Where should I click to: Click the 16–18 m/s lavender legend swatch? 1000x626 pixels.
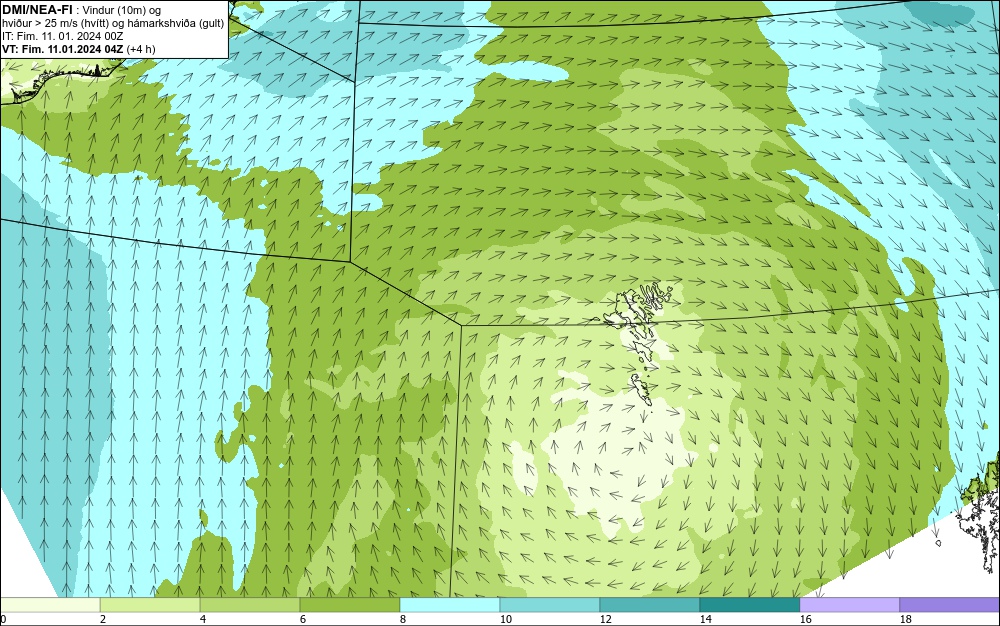coord(849,604)
